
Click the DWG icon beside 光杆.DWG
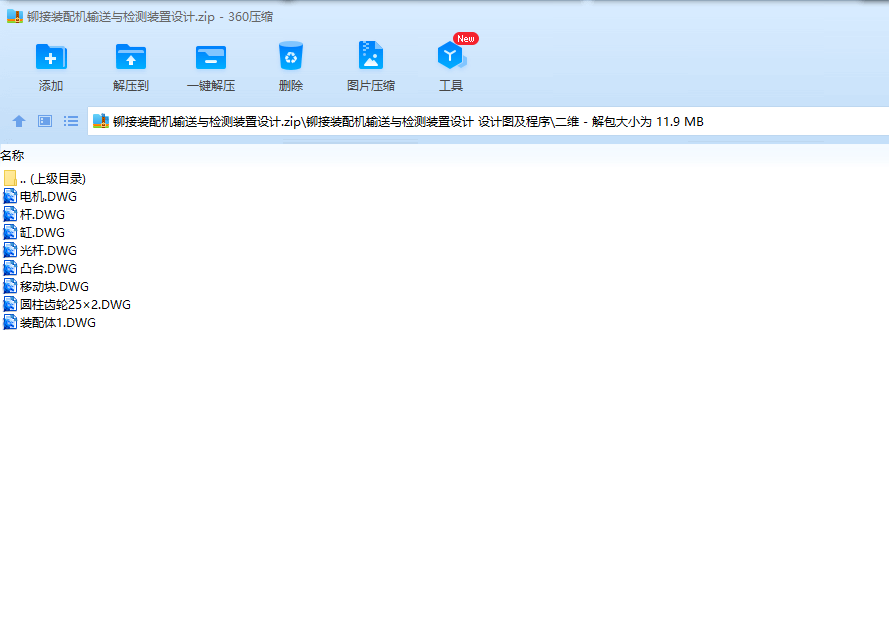coord(10,250)
